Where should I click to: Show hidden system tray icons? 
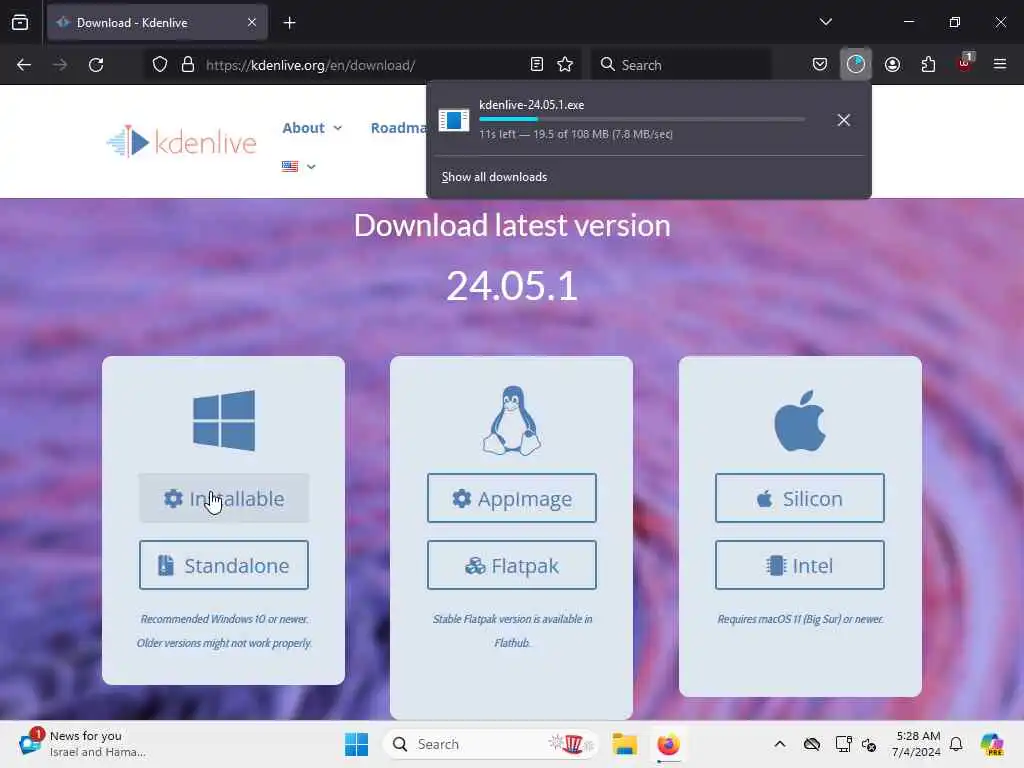click(780, 744)
